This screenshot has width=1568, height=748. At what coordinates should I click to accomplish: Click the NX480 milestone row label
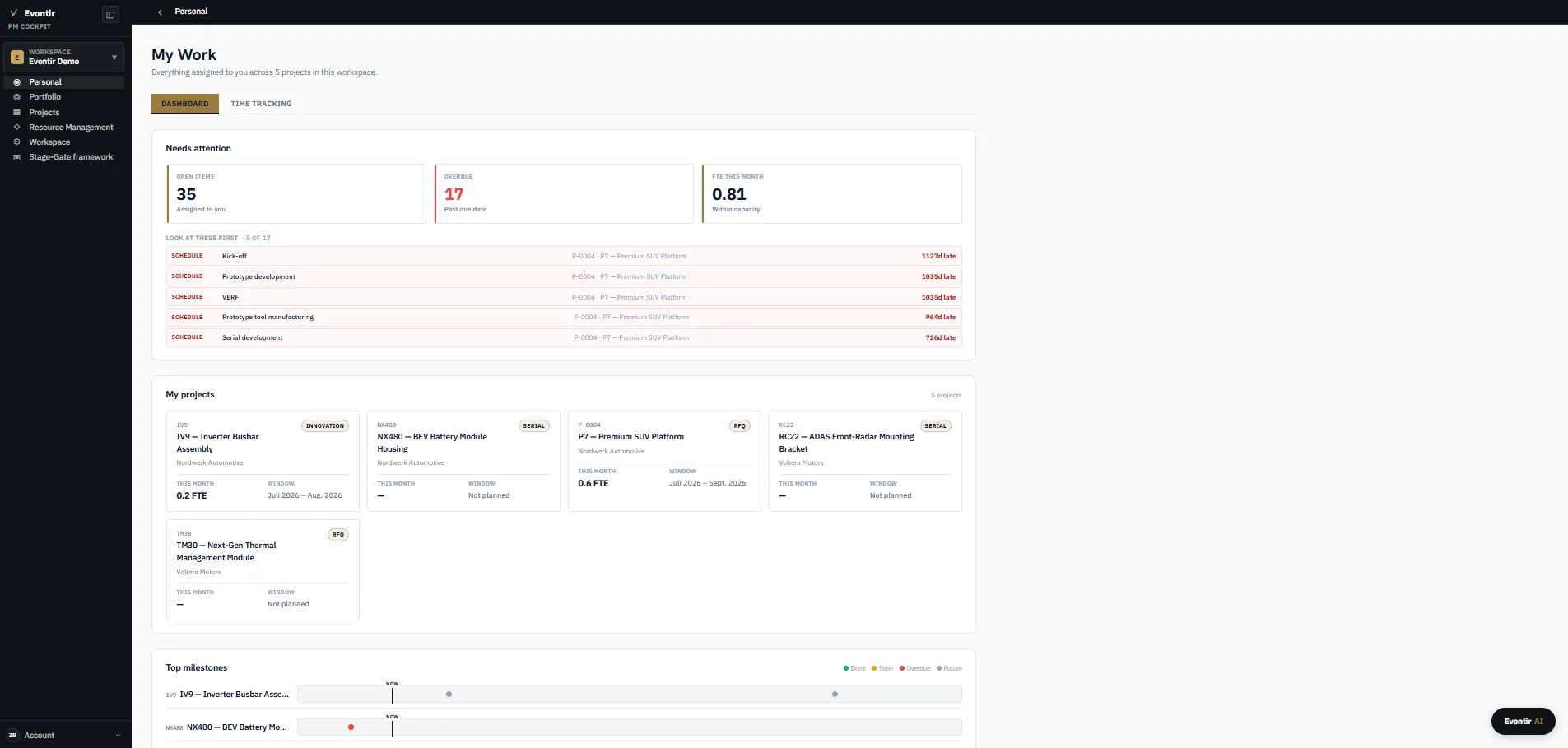tap(226, 727)
